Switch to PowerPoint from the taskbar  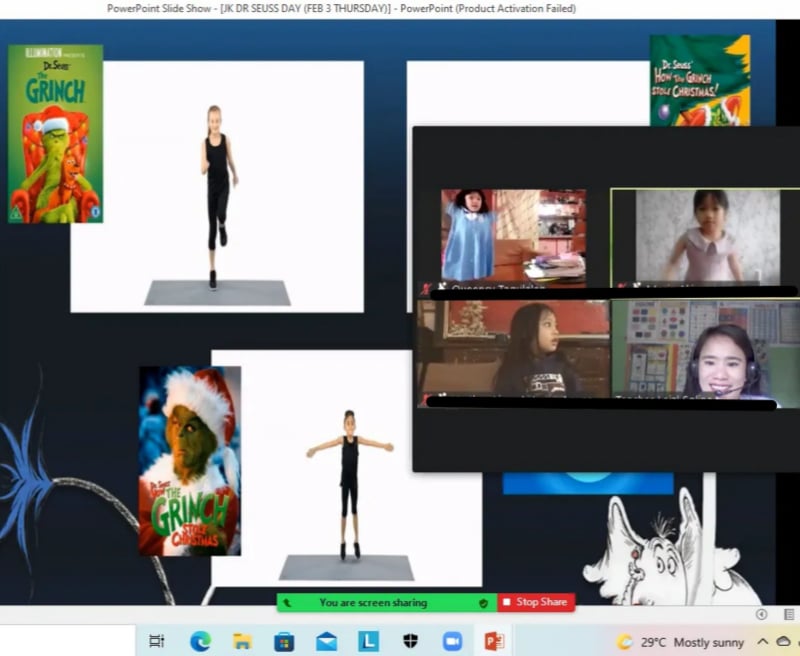pyautogui.click(x=494, y=641)
